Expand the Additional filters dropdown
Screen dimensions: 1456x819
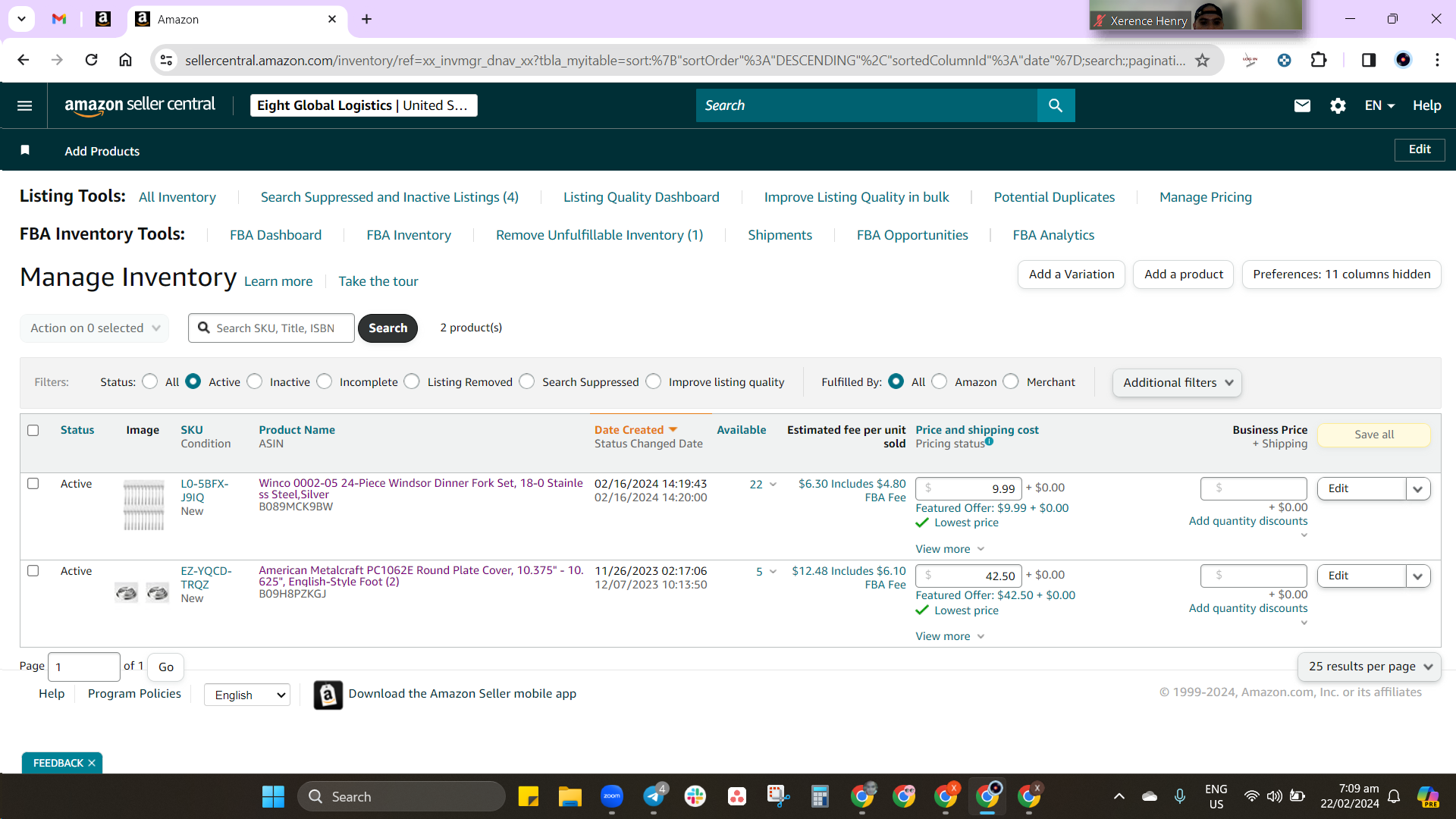1177,382
